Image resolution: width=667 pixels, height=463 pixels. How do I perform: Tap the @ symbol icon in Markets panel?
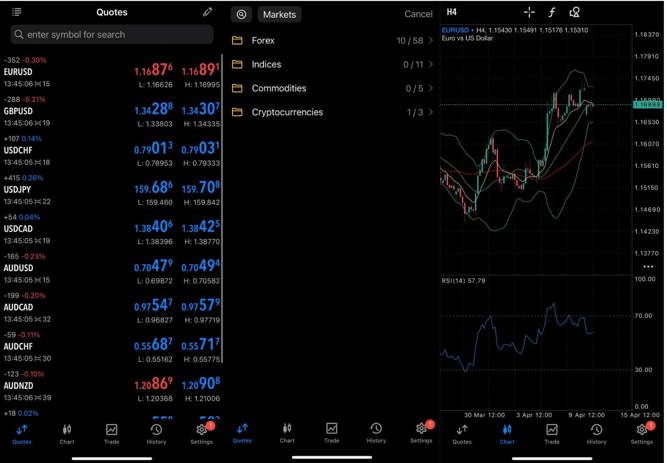point(241,14)
